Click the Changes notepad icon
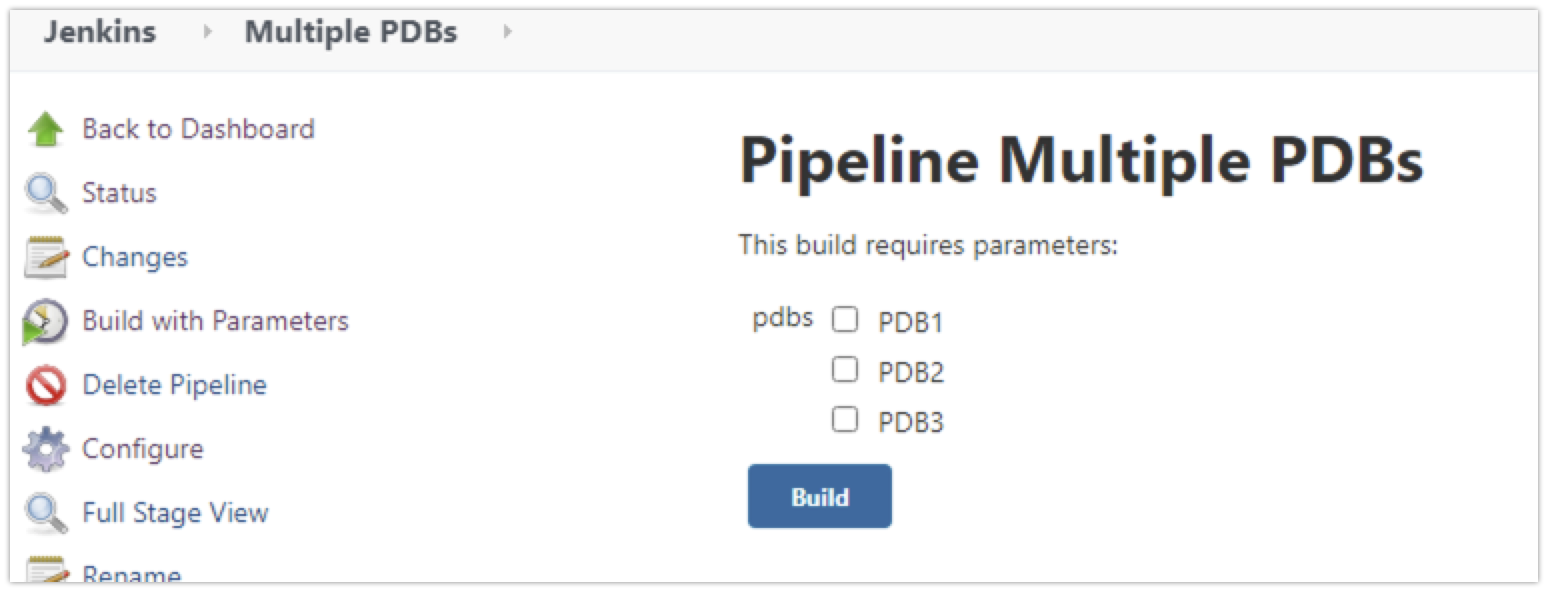Image resolution: width=1548 pixels, height=592 pixels. point(46,258)
